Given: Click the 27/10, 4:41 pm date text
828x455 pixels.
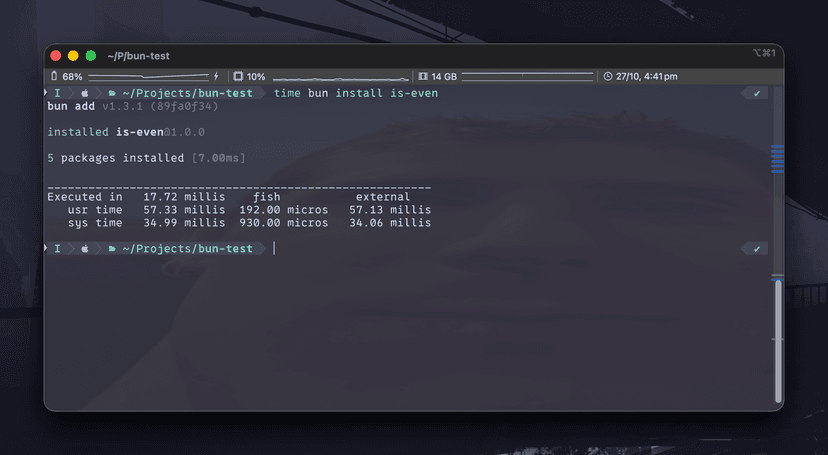Looking at the screenshot, I should (x=647, y=77).
